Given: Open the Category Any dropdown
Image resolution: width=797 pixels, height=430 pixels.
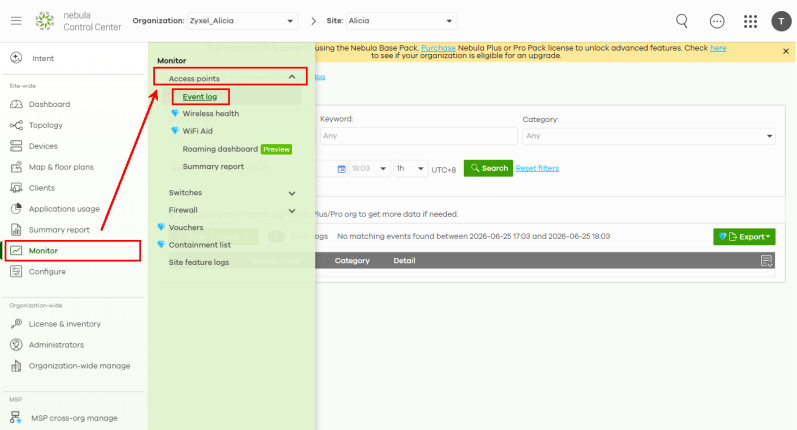Looking at the screenshot, I should (649, 136).
